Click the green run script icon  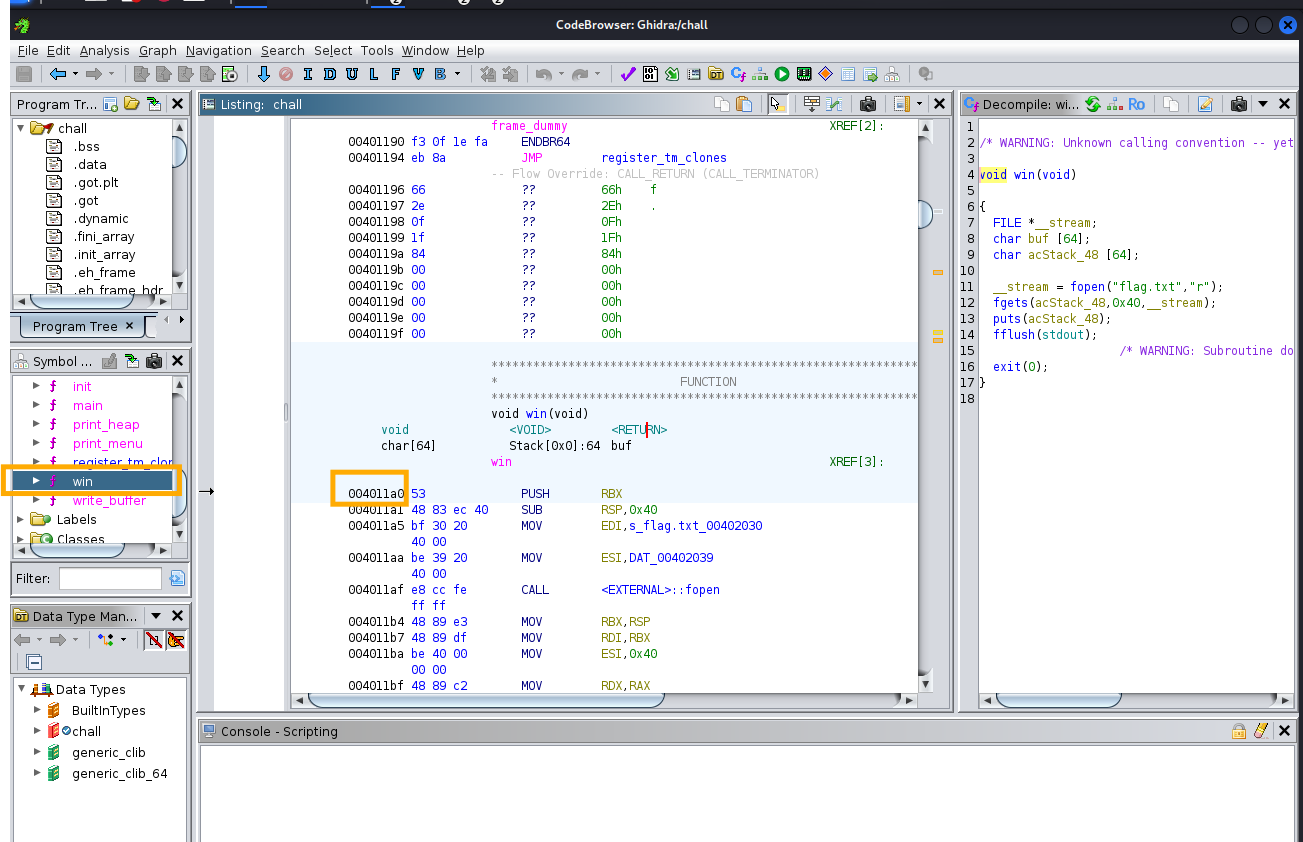[x=781, y=74]
